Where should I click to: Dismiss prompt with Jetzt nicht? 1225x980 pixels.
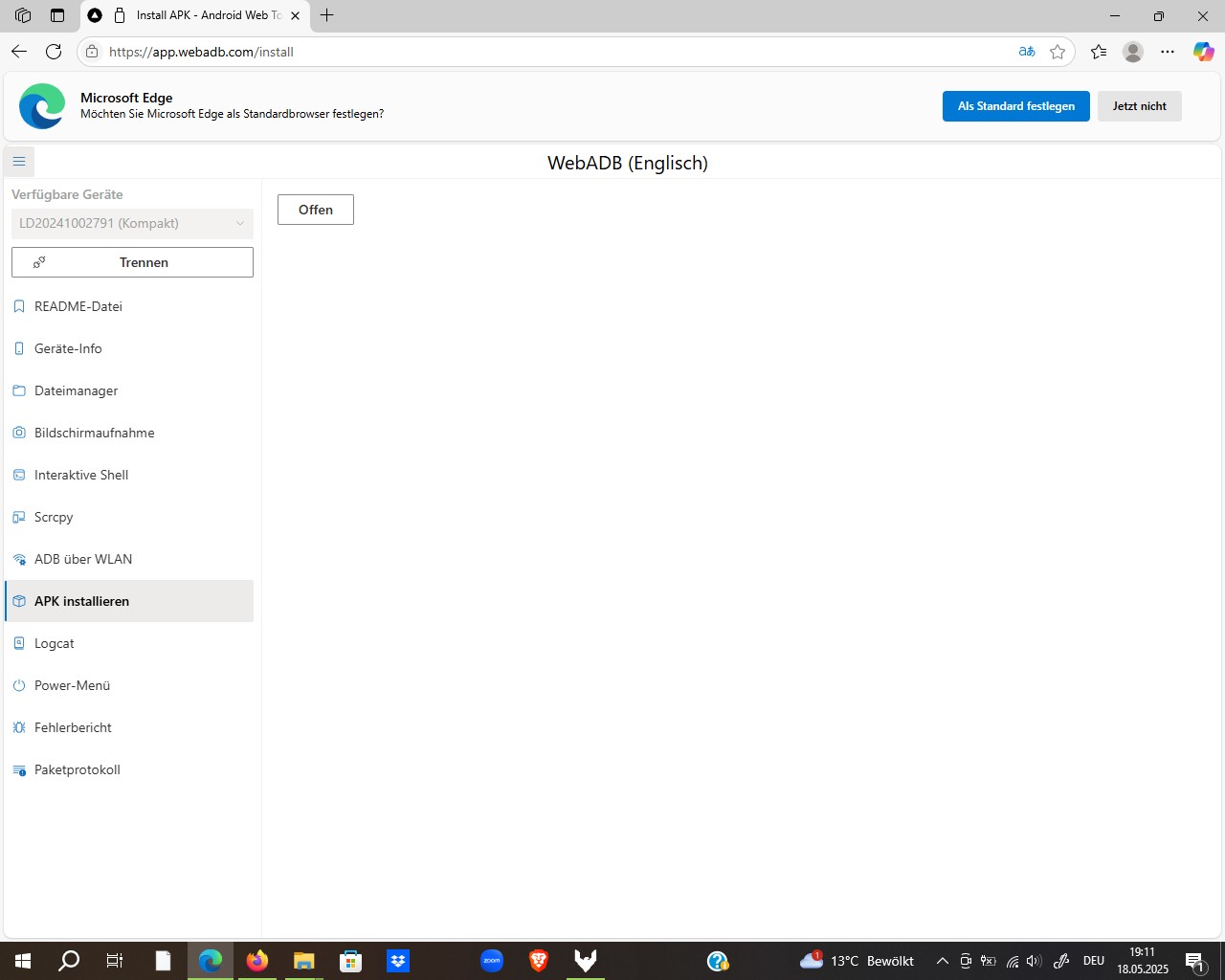(x=1140, y=106)
